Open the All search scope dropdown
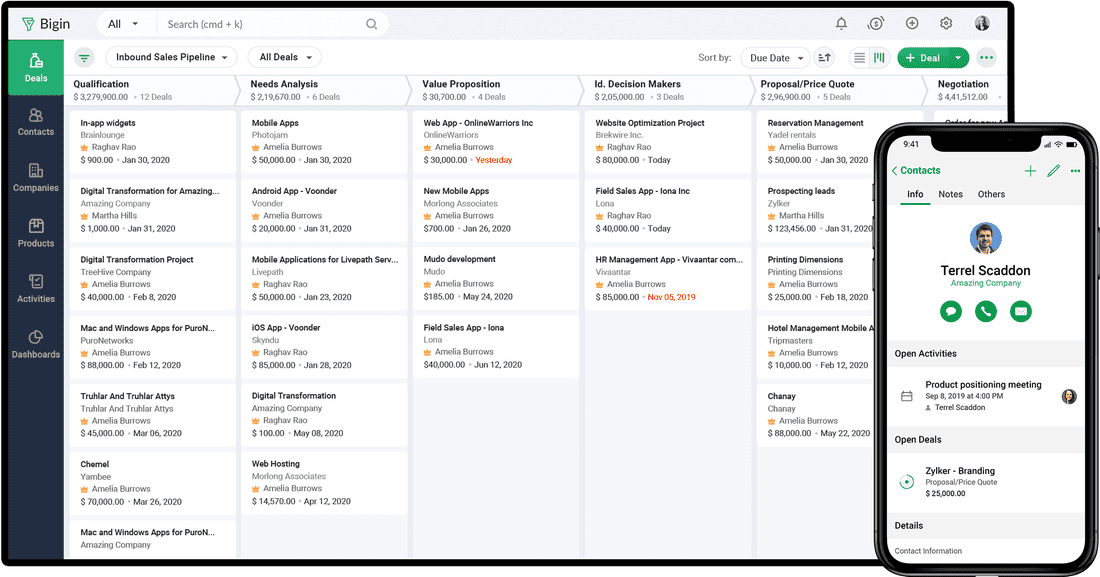 click(123, 24)
